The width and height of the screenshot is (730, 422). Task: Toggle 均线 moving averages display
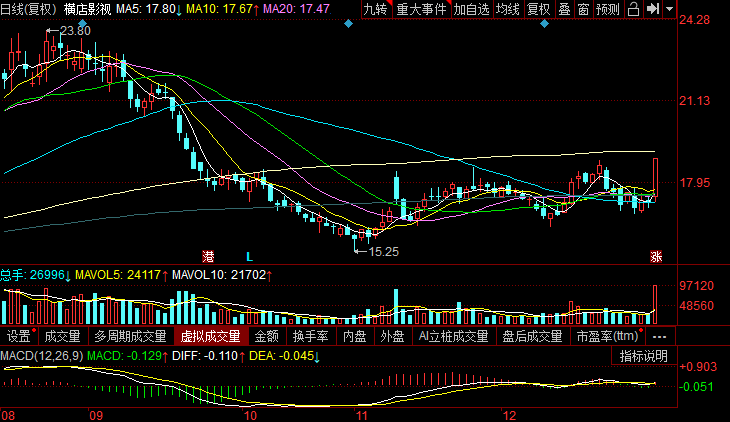click(x=507, y=9)
